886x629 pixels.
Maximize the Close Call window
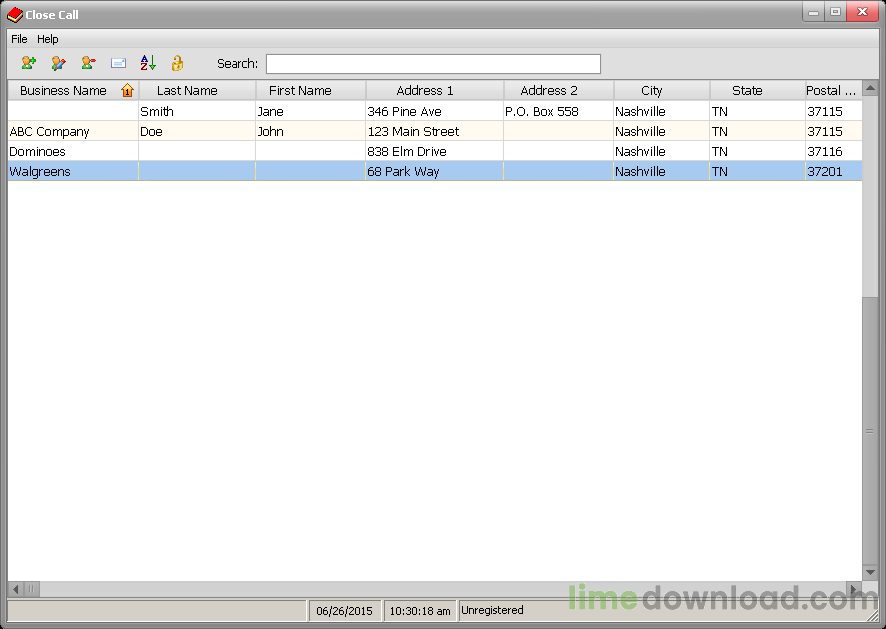click(x=835, y=12)
